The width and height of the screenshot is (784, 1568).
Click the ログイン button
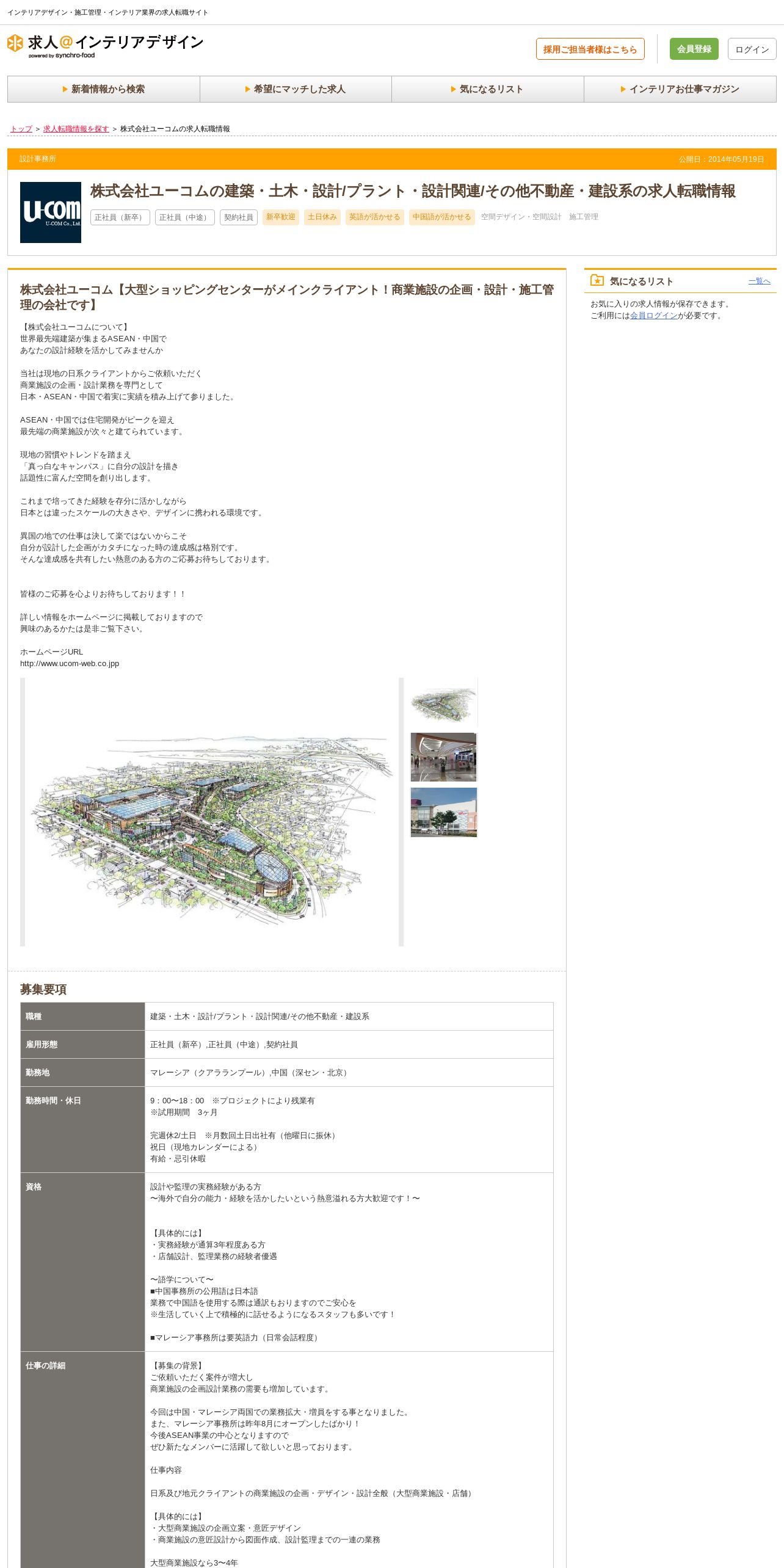pyautogui.click(x=752, y=49)
